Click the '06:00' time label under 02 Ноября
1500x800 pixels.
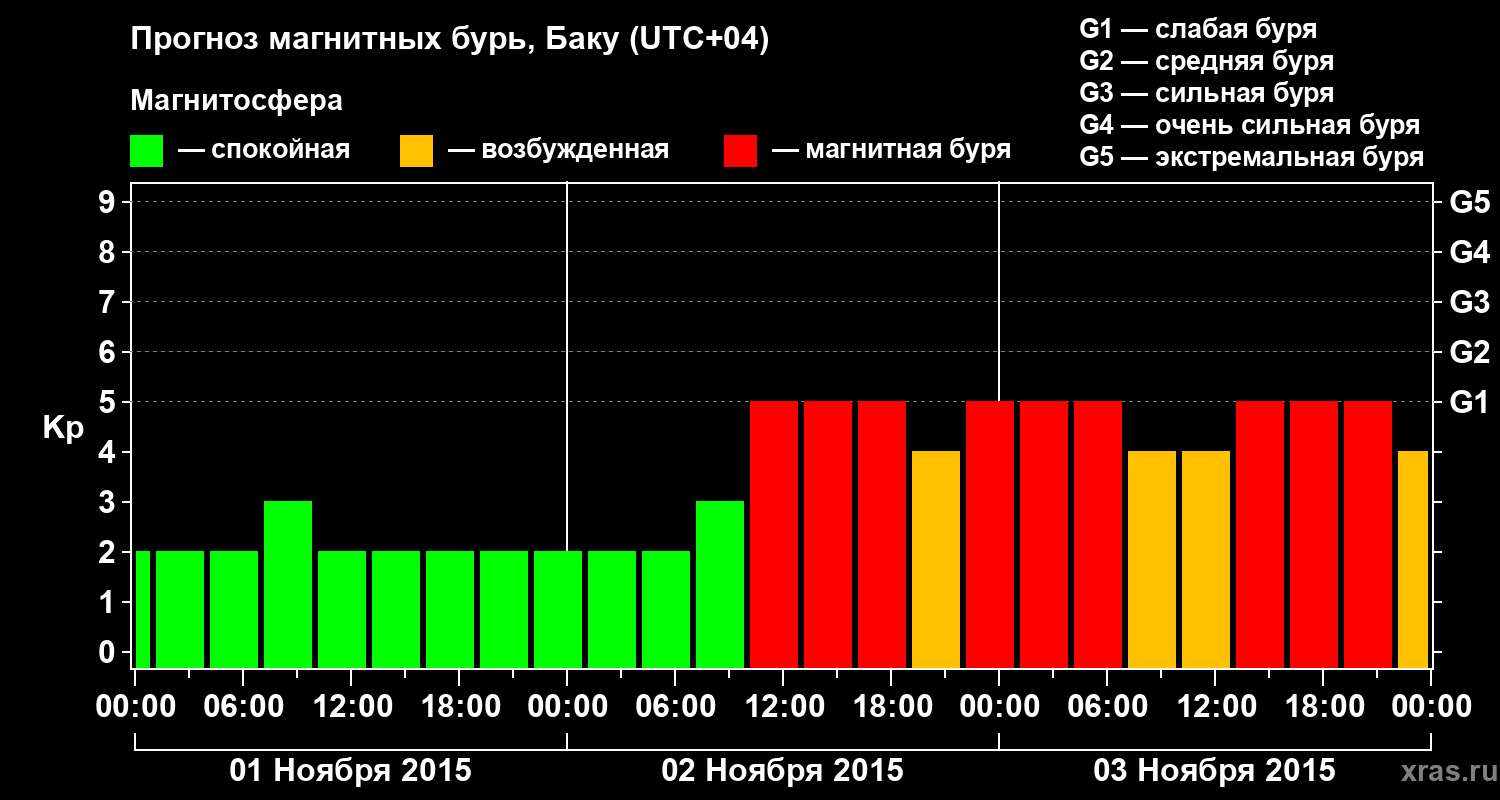pos(675,707)
